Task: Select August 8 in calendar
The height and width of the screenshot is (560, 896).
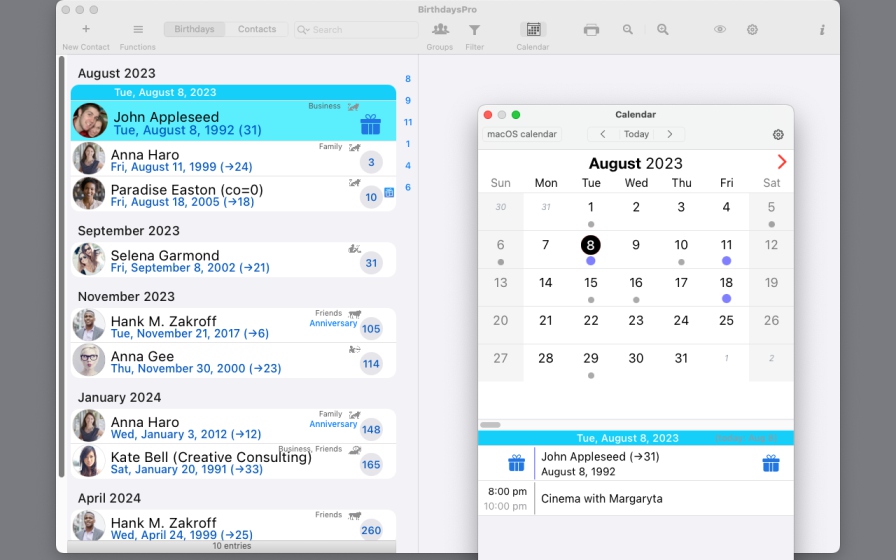Action: coord(591,245)
